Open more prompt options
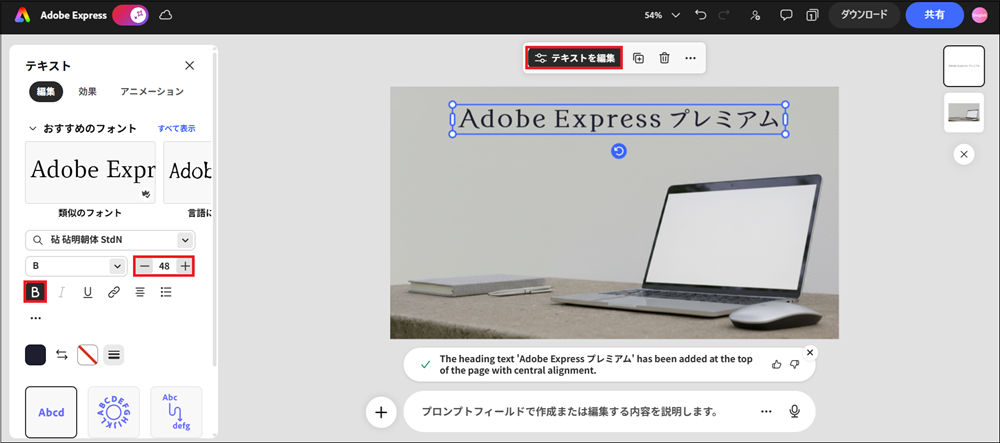 767,412
